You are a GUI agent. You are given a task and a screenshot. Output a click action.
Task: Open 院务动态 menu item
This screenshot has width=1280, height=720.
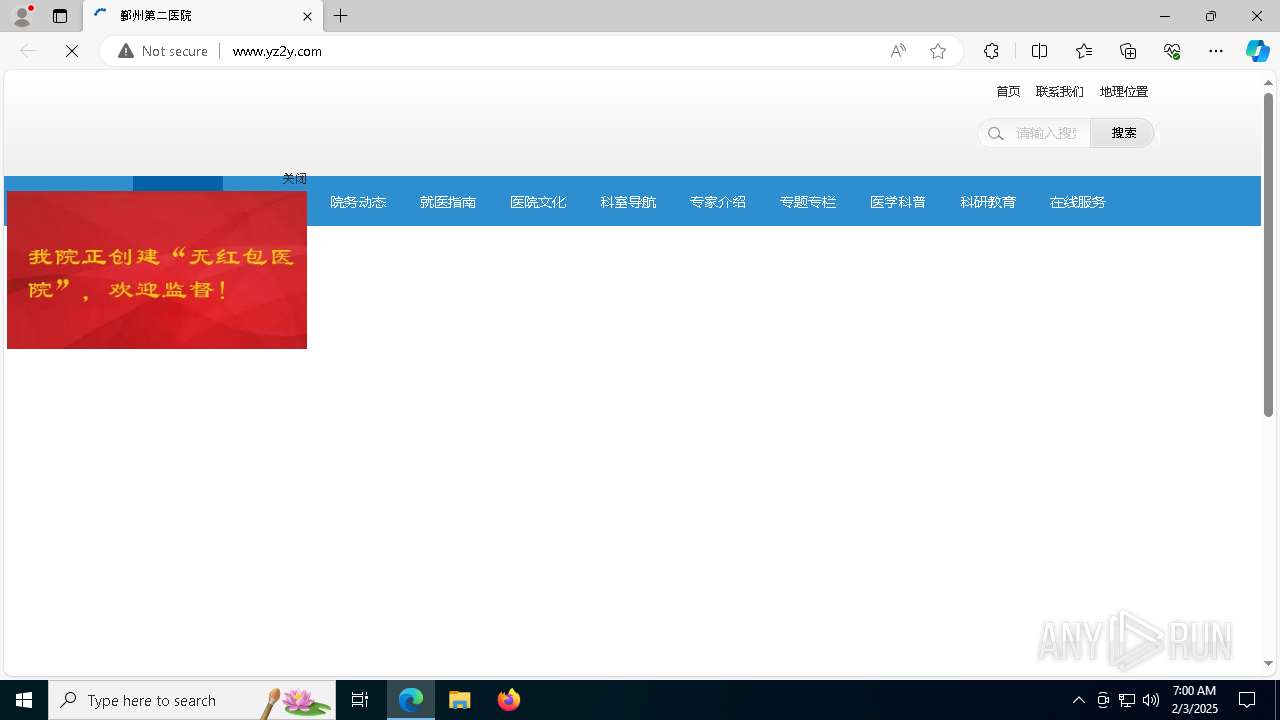(x=358, y=202)
